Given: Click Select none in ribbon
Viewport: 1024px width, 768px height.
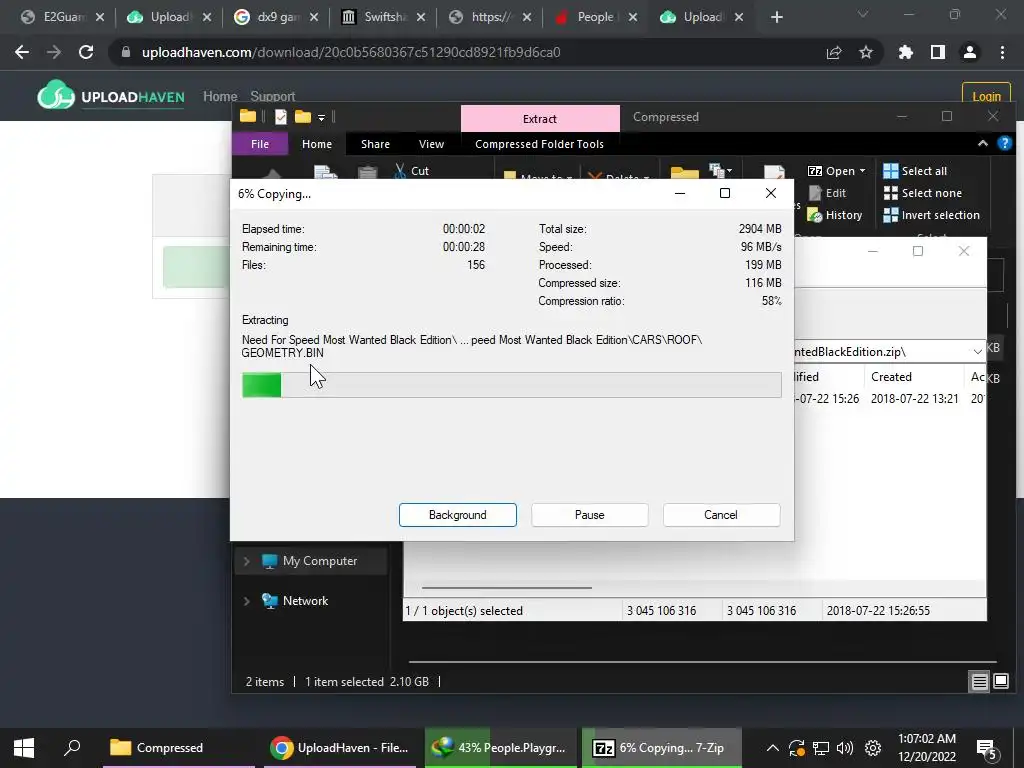Looking at the screenshot, I should (922, 193).
